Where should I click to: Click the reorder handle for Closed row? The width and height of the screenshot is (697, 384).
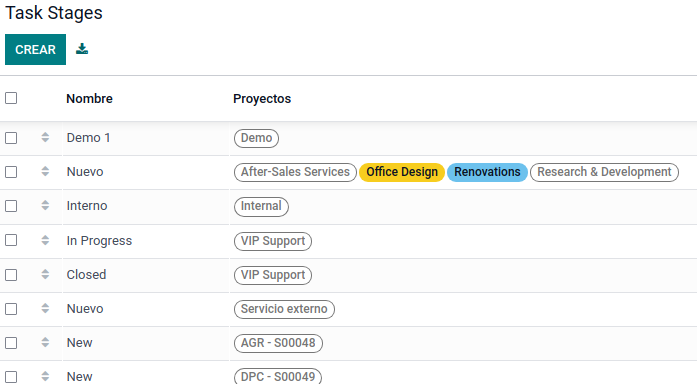[x=45, y=274]
